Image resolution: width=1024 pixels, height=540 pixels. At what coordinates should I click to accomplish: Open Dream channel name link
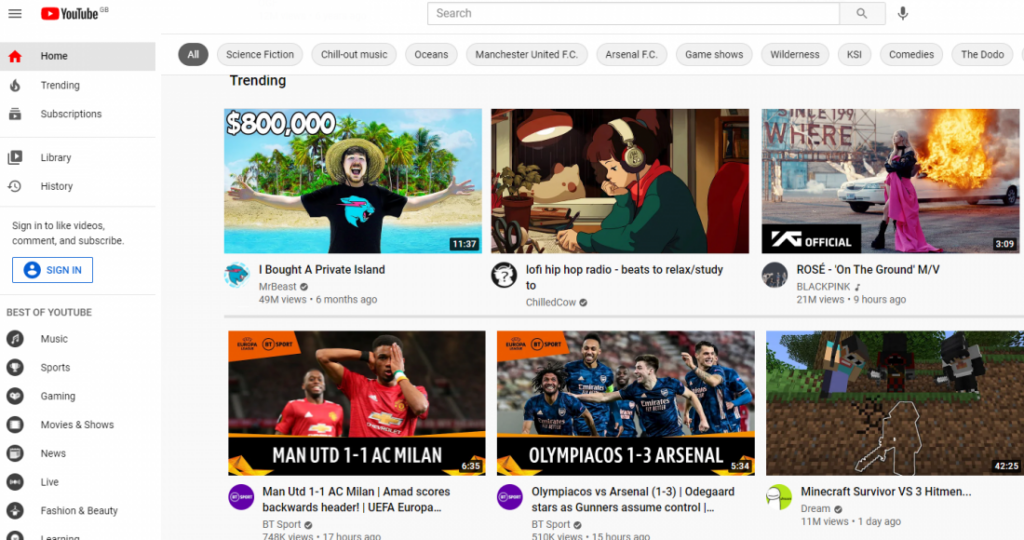(x=816, y=509)
